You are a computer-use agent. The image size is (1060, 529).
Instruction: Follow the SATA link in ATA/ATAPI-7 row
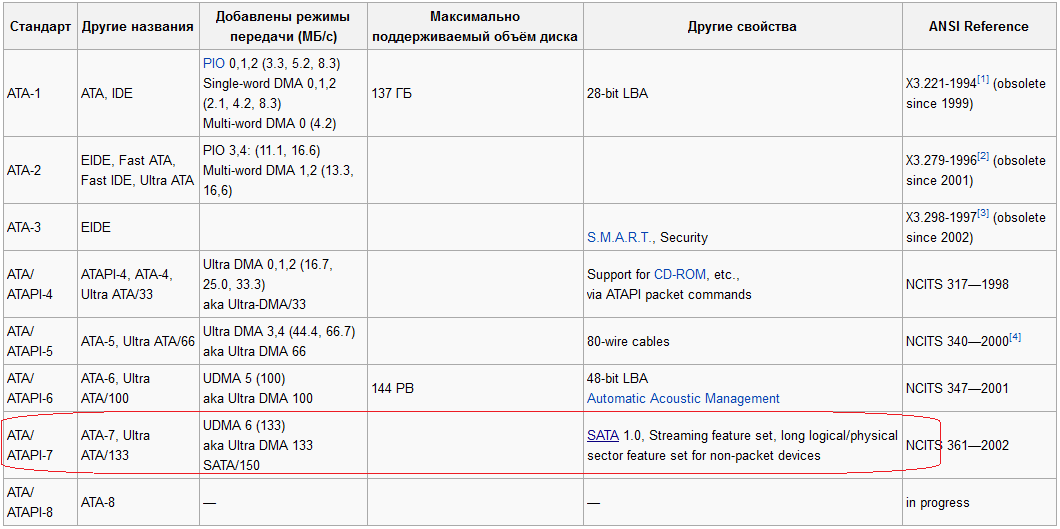pos(602,436)
